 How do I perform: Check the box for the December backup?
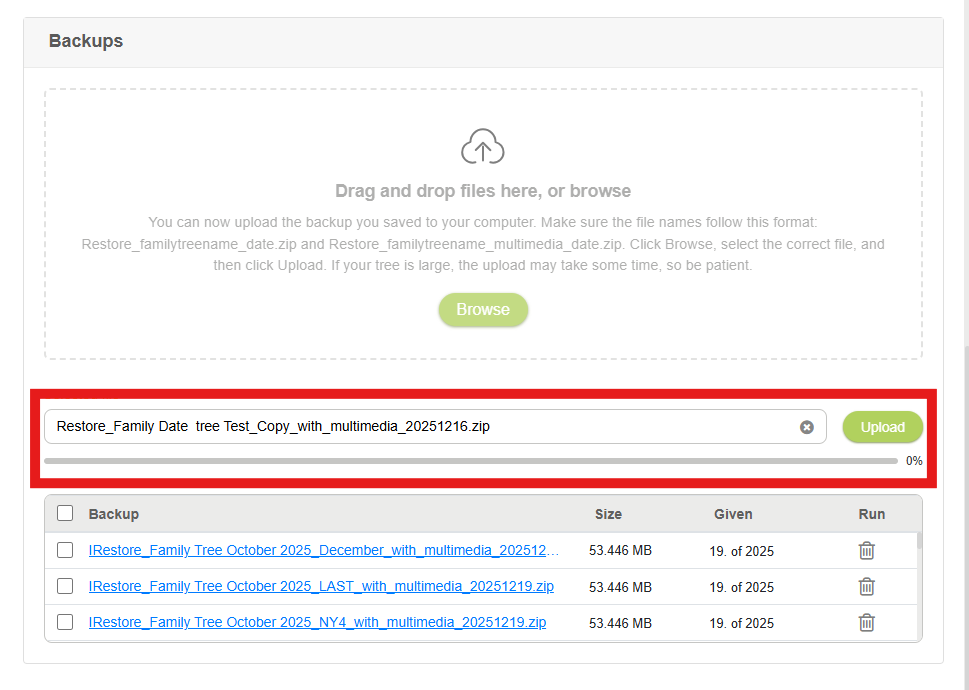[65, 550]
